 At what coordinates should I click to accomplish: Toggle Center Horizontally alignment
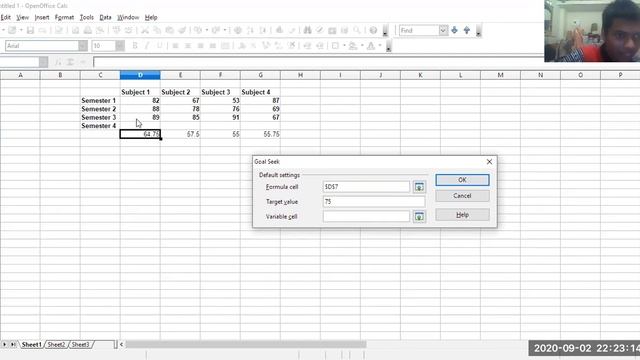pos(188,46)
